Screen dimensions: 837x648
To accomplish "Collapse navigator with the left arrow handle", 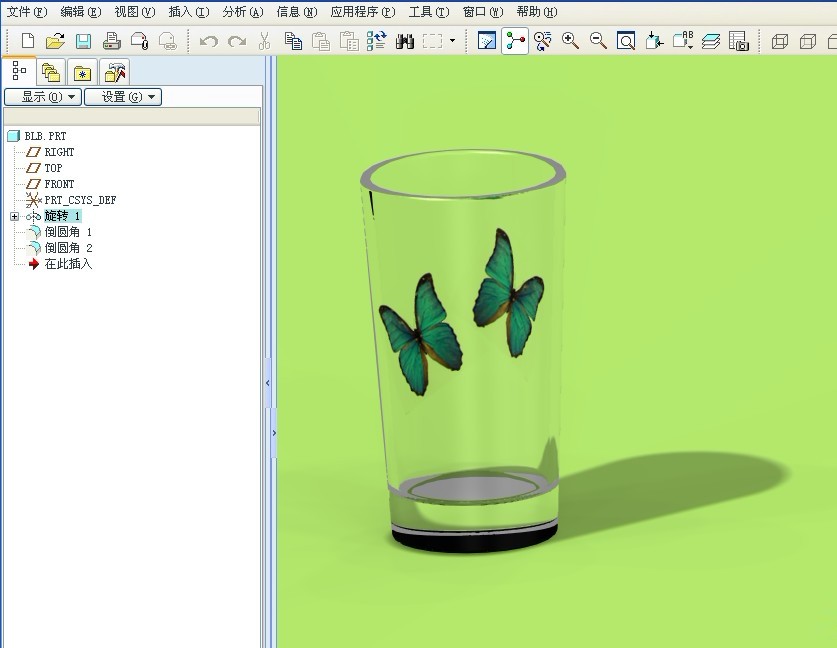I will [x=268, y=383].
